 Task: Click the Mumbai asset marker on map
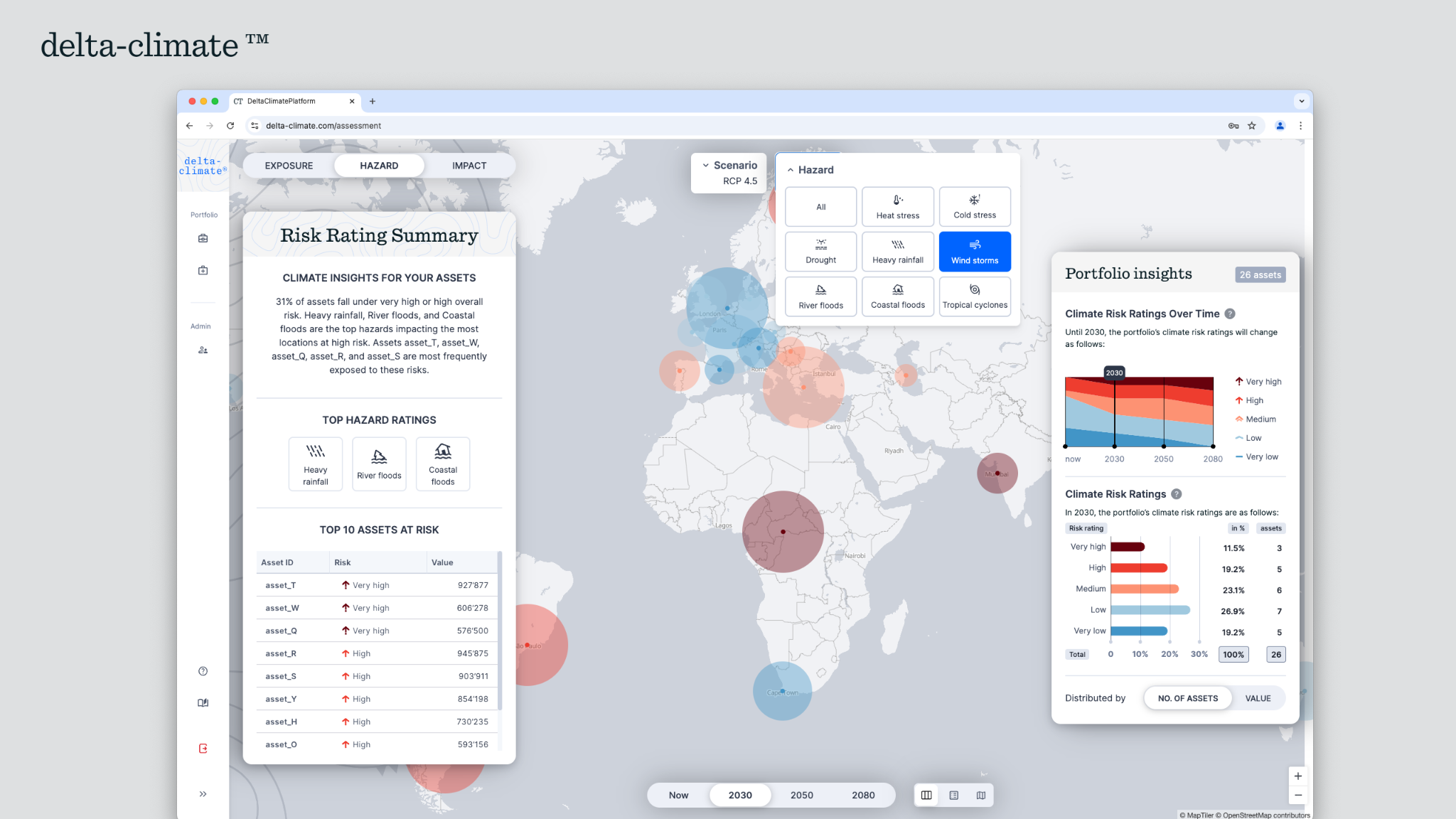(997, 473)
